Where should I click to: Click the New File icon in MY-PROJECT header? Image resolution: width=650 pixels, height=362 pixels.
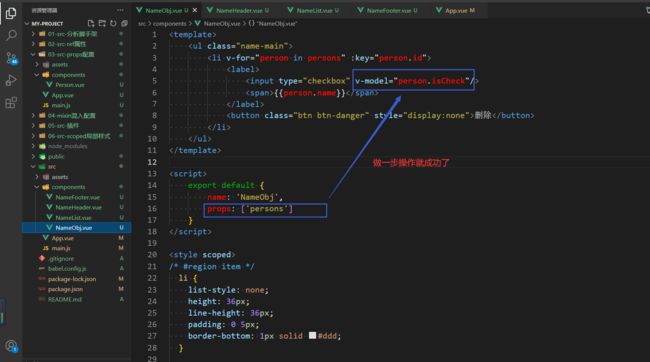pyautogui.click(x=91, y=24)
